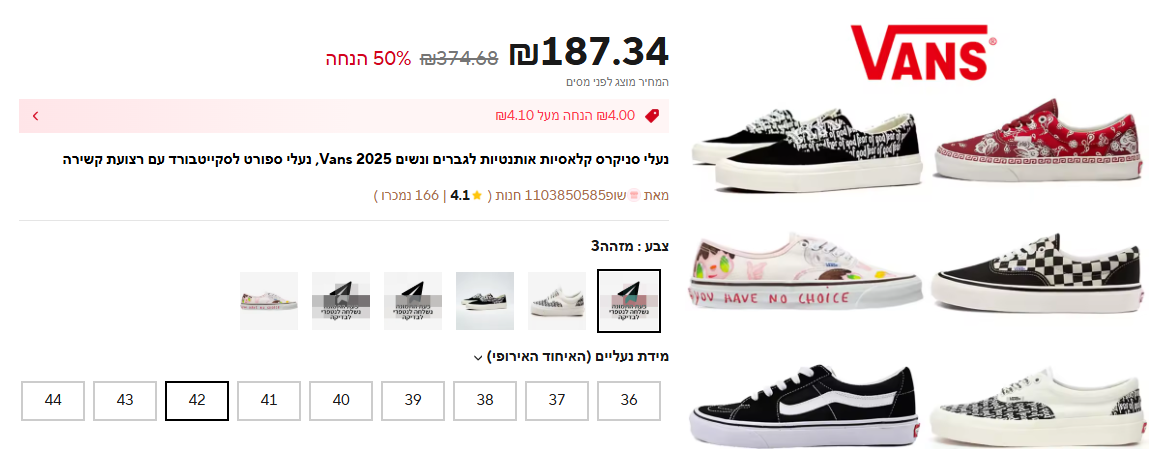The width and height of the screenshot is (1153, 449).
Task: Select the white checkered sneaker color thumbnail
Action: tap(557, 301)
